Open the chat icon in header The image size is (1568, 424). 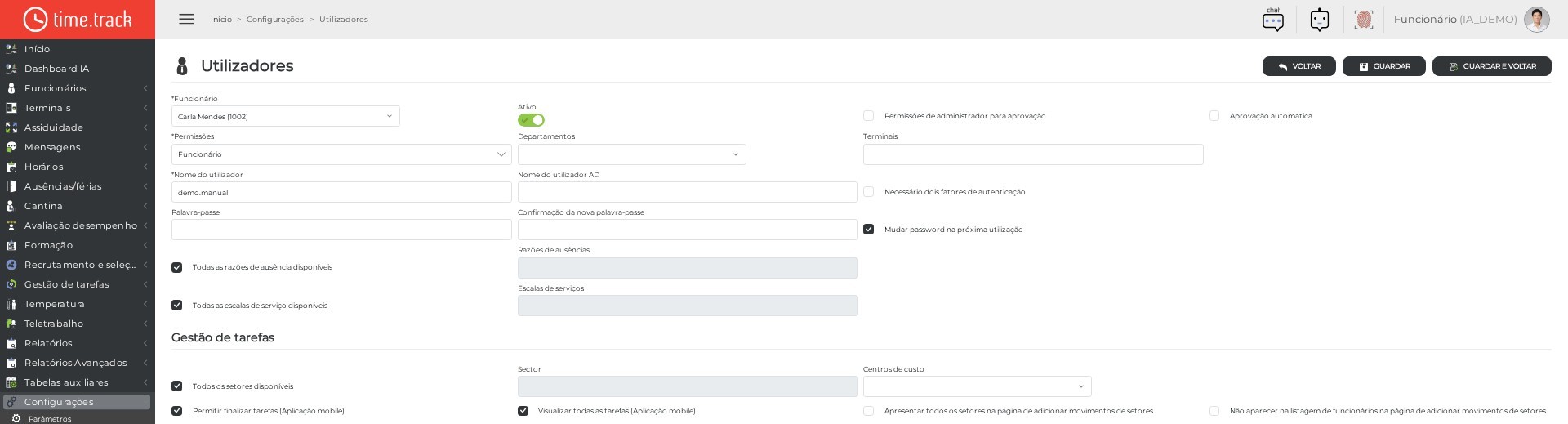click(1273, 20)
